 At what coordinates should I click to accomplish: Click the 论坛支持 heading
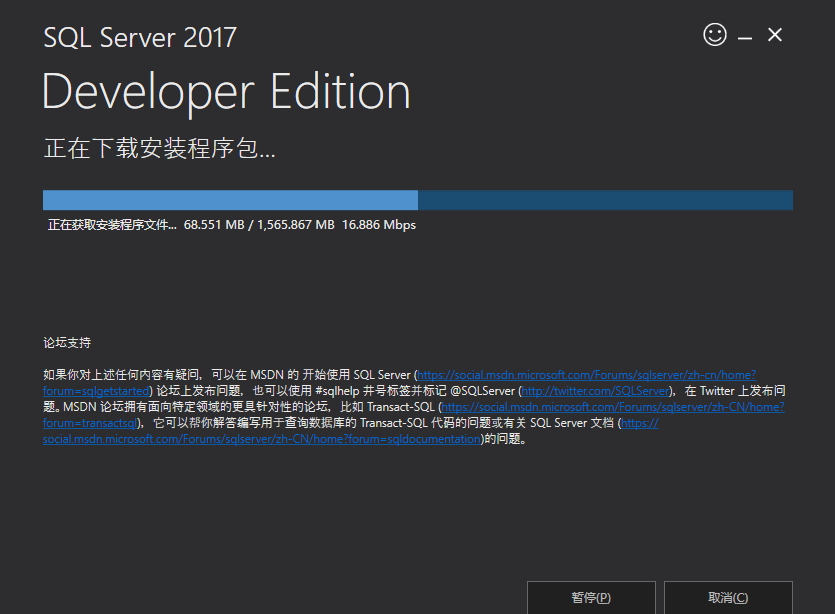[x=67, y=342]
